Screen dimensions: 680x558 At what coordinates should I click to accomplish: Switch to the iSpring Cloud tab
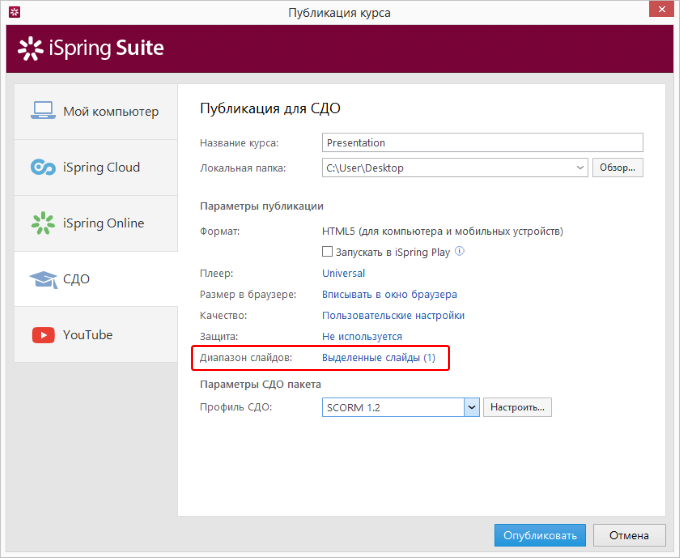[x=96, y=167]
